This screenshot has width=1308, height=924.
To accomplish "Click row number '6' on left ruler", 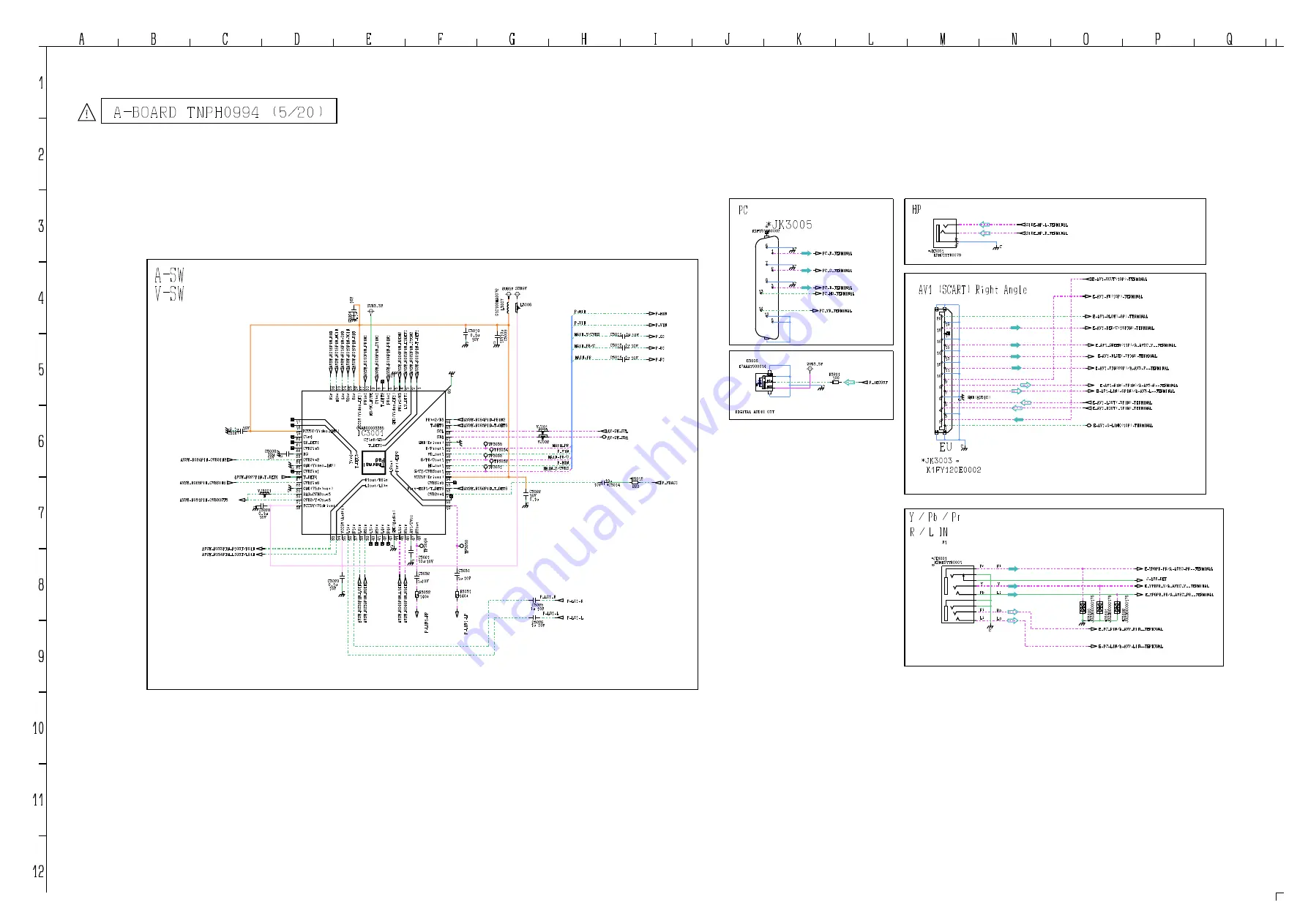I will [41, 441].
